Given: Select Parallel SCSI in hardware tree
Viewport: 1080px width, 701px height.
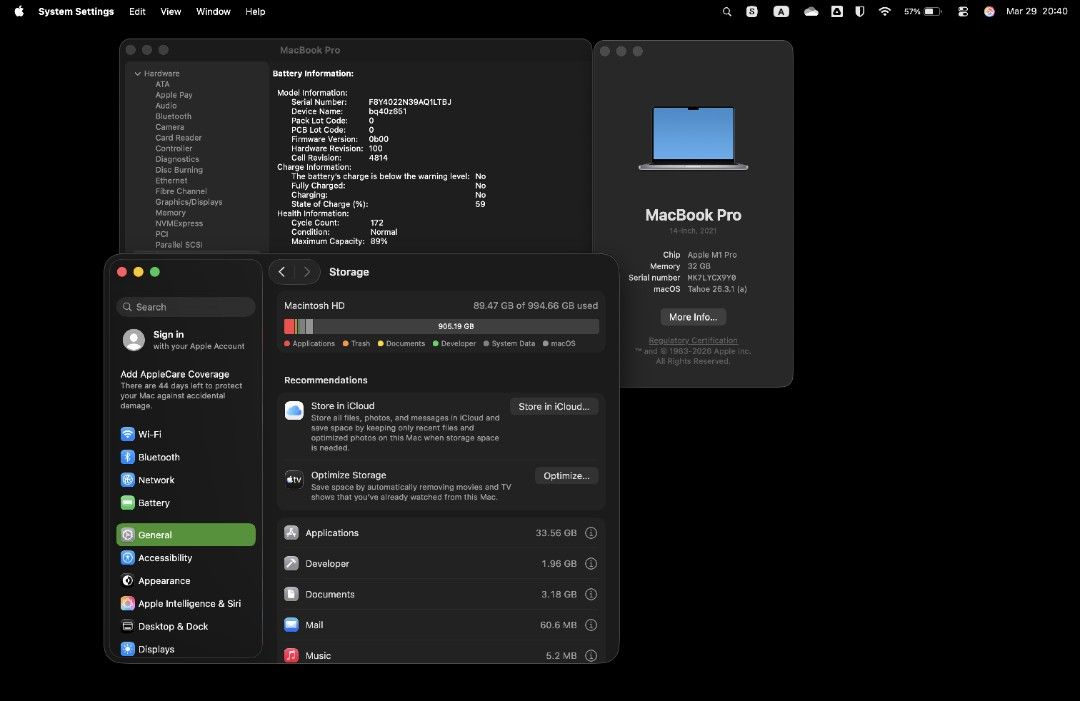Looking at the screenshot, I should tap(178, 244).
